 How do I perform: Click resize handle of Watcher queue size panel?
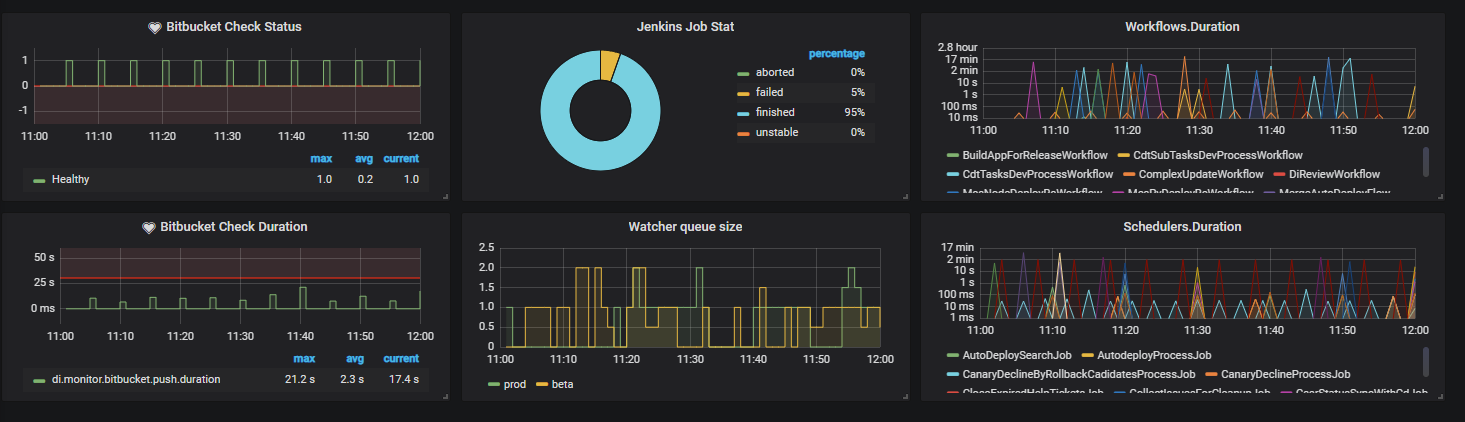(905, 397)
